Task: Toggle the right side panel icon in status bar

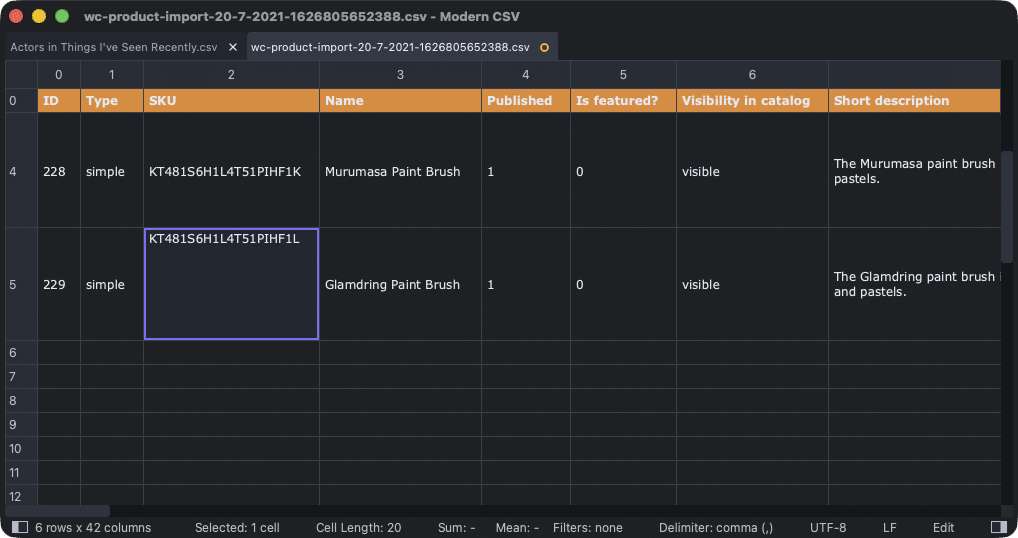Action: point(999,527)
